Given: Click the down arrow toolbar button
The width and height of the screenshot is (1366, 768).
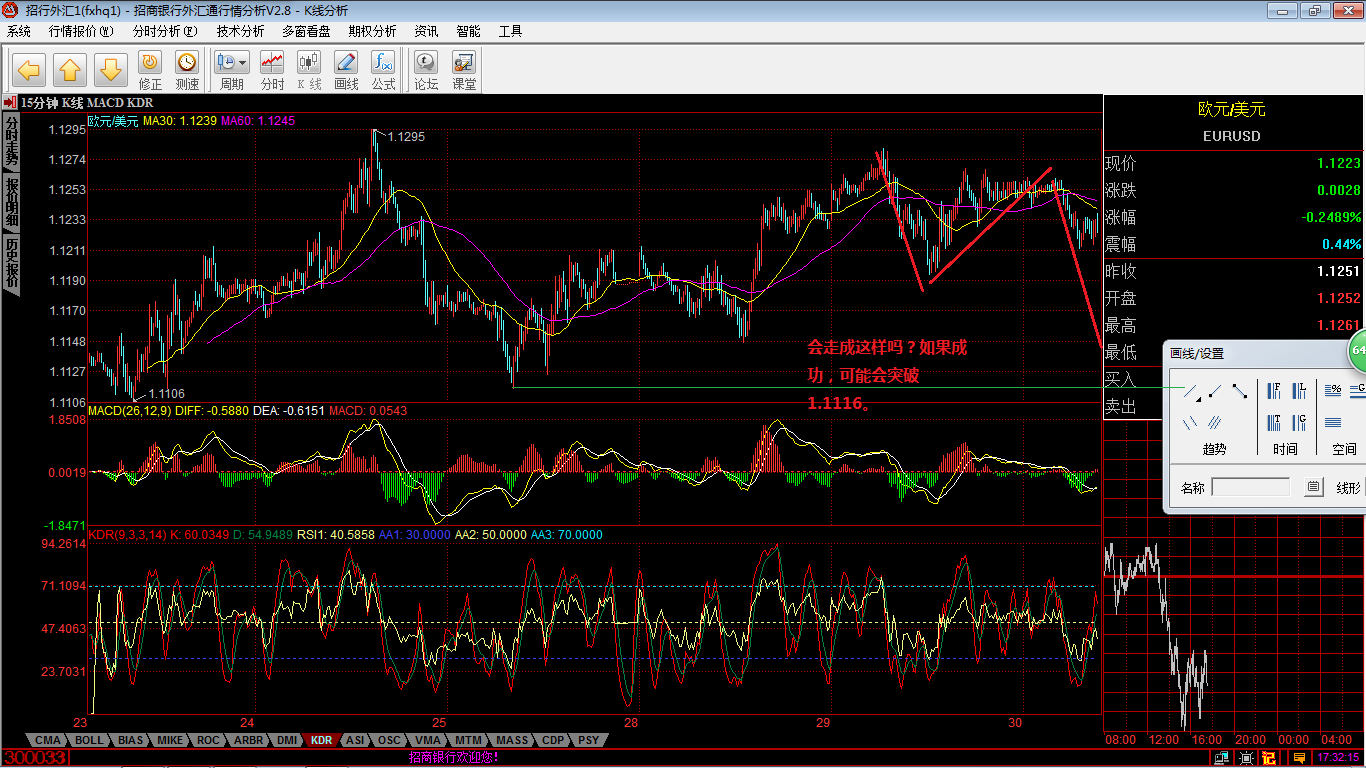Looking at the screenshot, I should tap(111, 70).
